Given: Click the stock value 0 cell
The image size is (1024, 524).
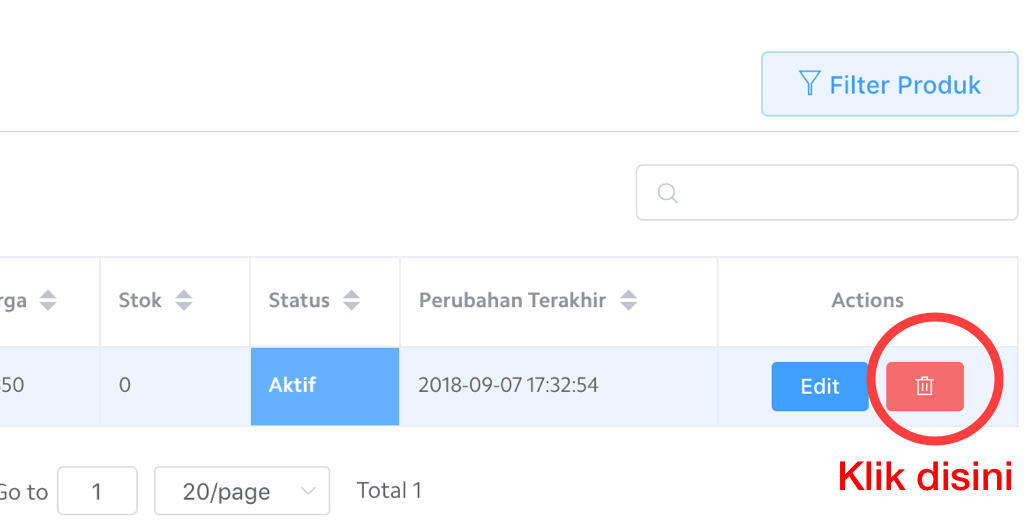Looking at the screenshot, I should [125, 385].
